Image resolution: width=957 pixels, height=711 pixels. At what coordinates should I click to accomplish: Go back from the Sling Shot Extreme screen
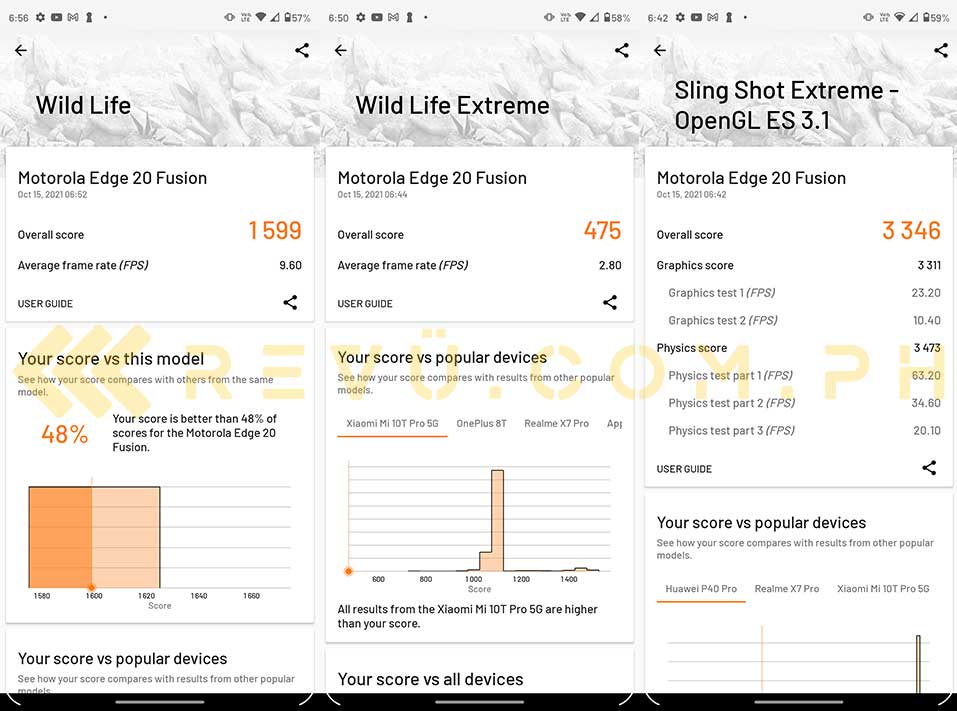pos(660,50)
